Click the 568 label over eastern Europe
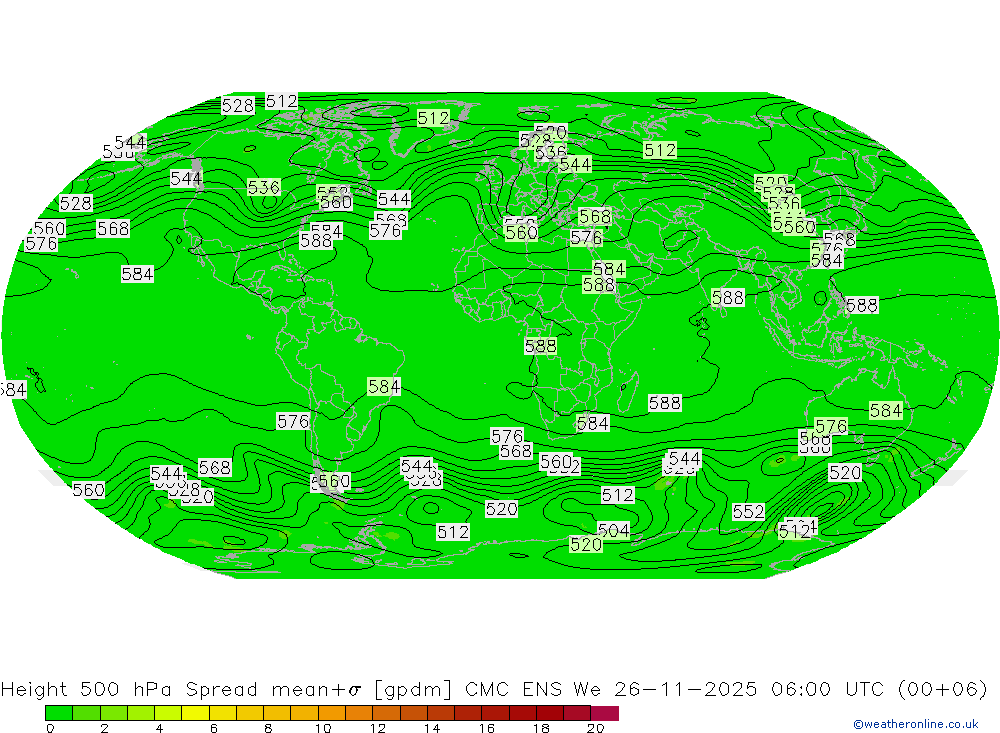 595,217
